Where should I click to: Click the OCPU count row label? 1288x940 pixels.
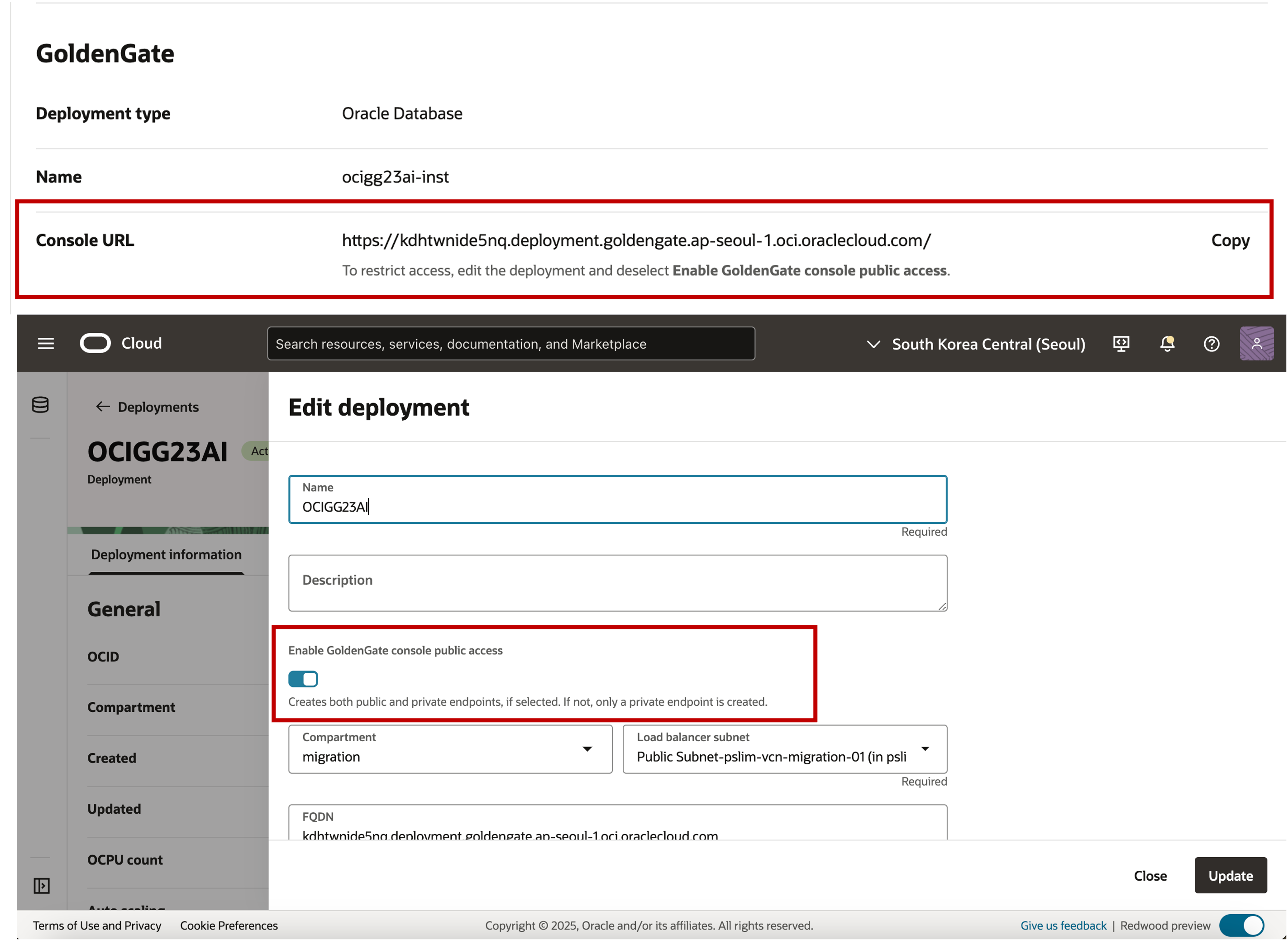click(x=125, y=860)
